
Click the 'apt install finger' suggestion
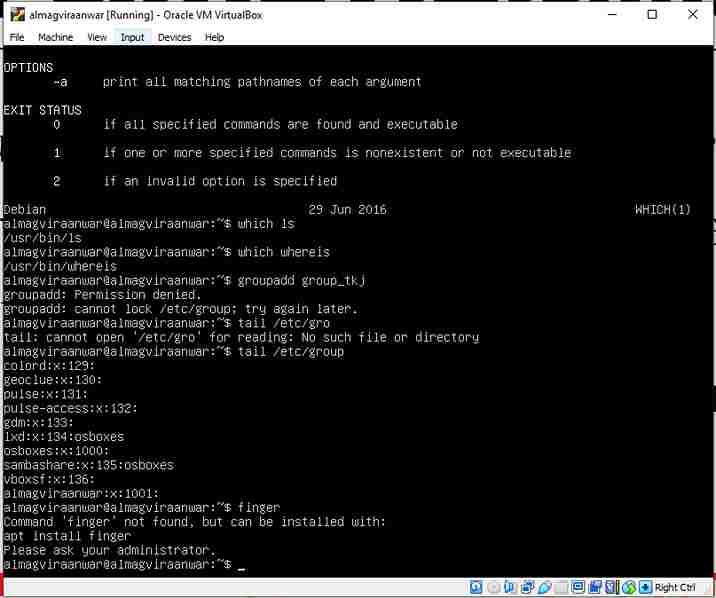pyautogui.click(x=67, y=535)
